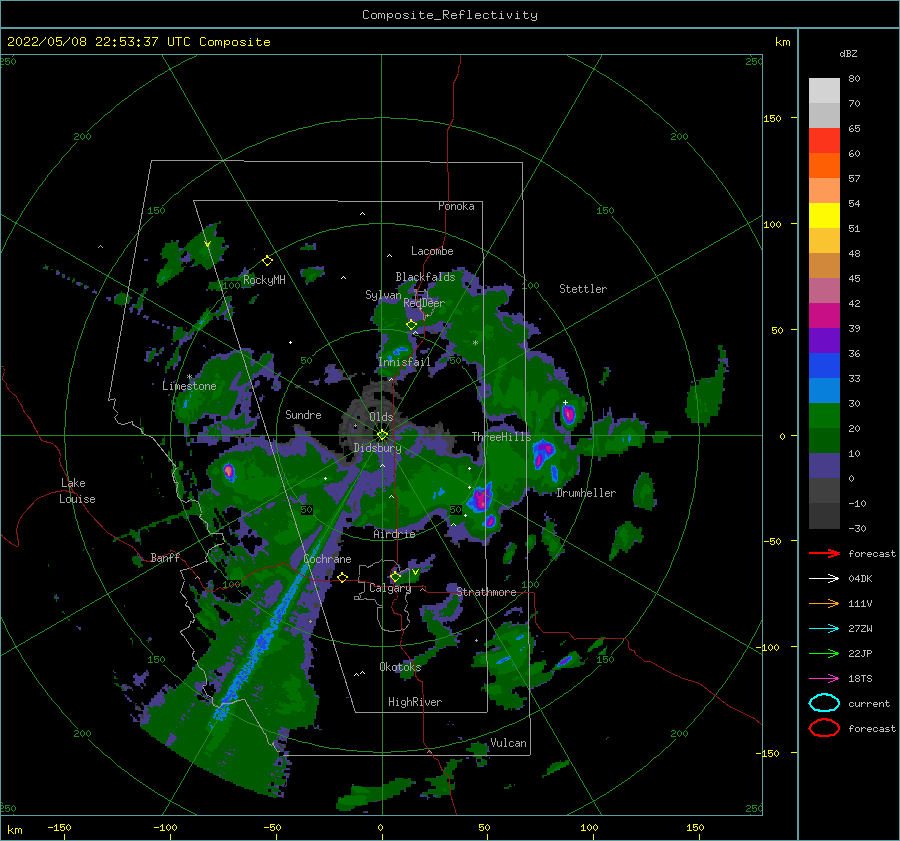This screenshot has width=900, height=841.
Task: Click the Lacombe city label
Action: click(x=432, y=251)
